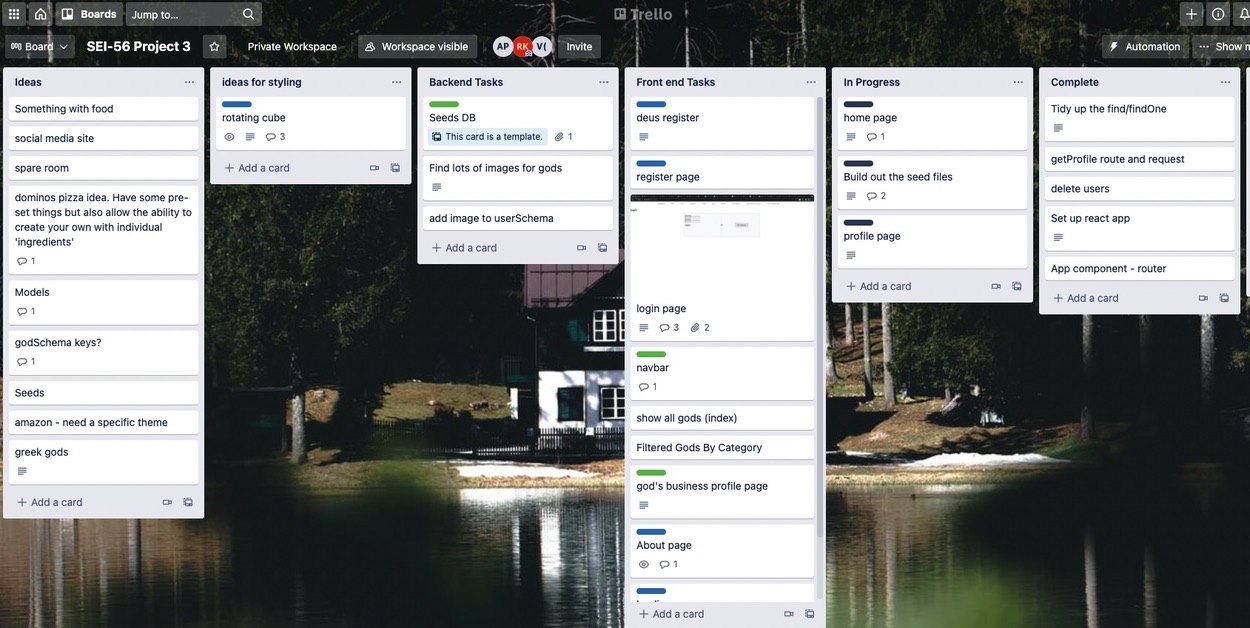Viewport: 1250px width, 628px height.
Task: Open the information icon in header
Action: (1218, 14)
